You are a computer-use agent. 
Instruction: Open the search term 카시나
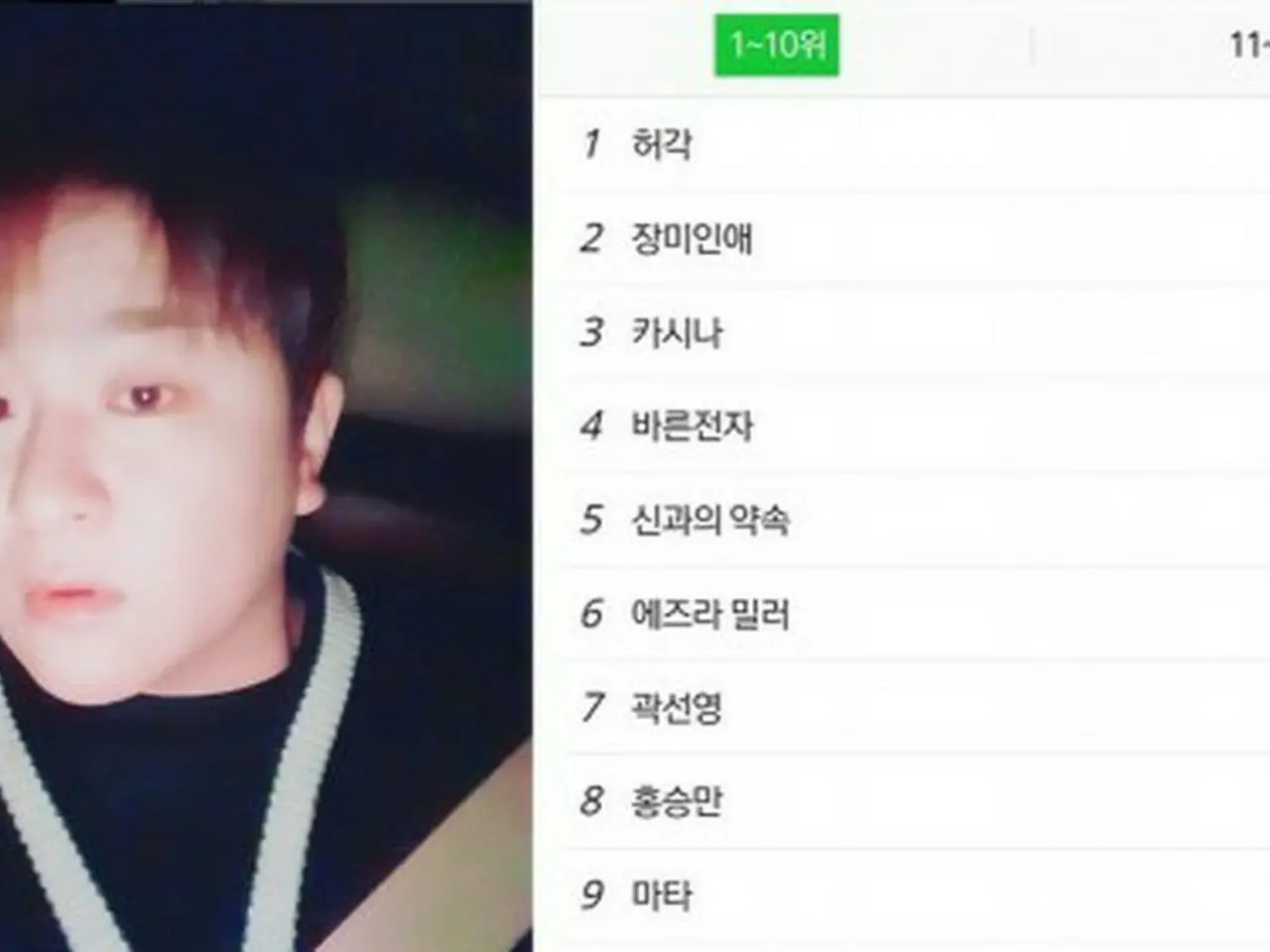(678, 332)
